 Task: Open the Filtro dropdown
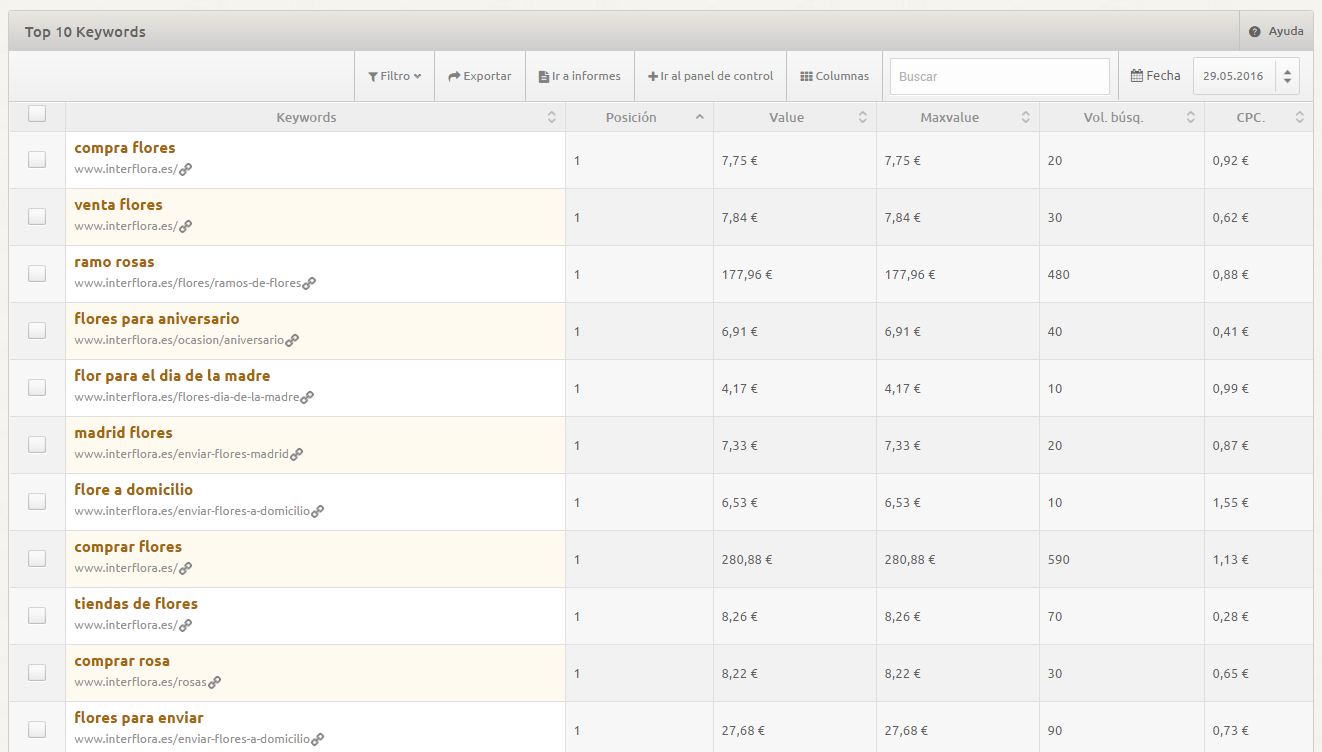click(394, 76)
